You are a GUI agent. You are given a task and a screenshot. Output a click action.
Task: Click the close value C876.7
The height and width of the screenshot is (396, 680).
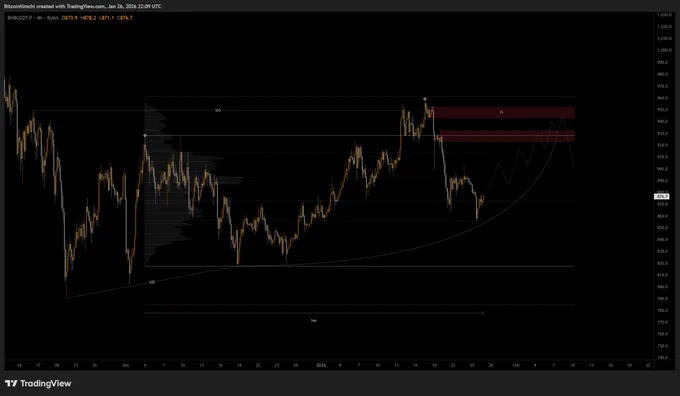[x=125, y=18]
